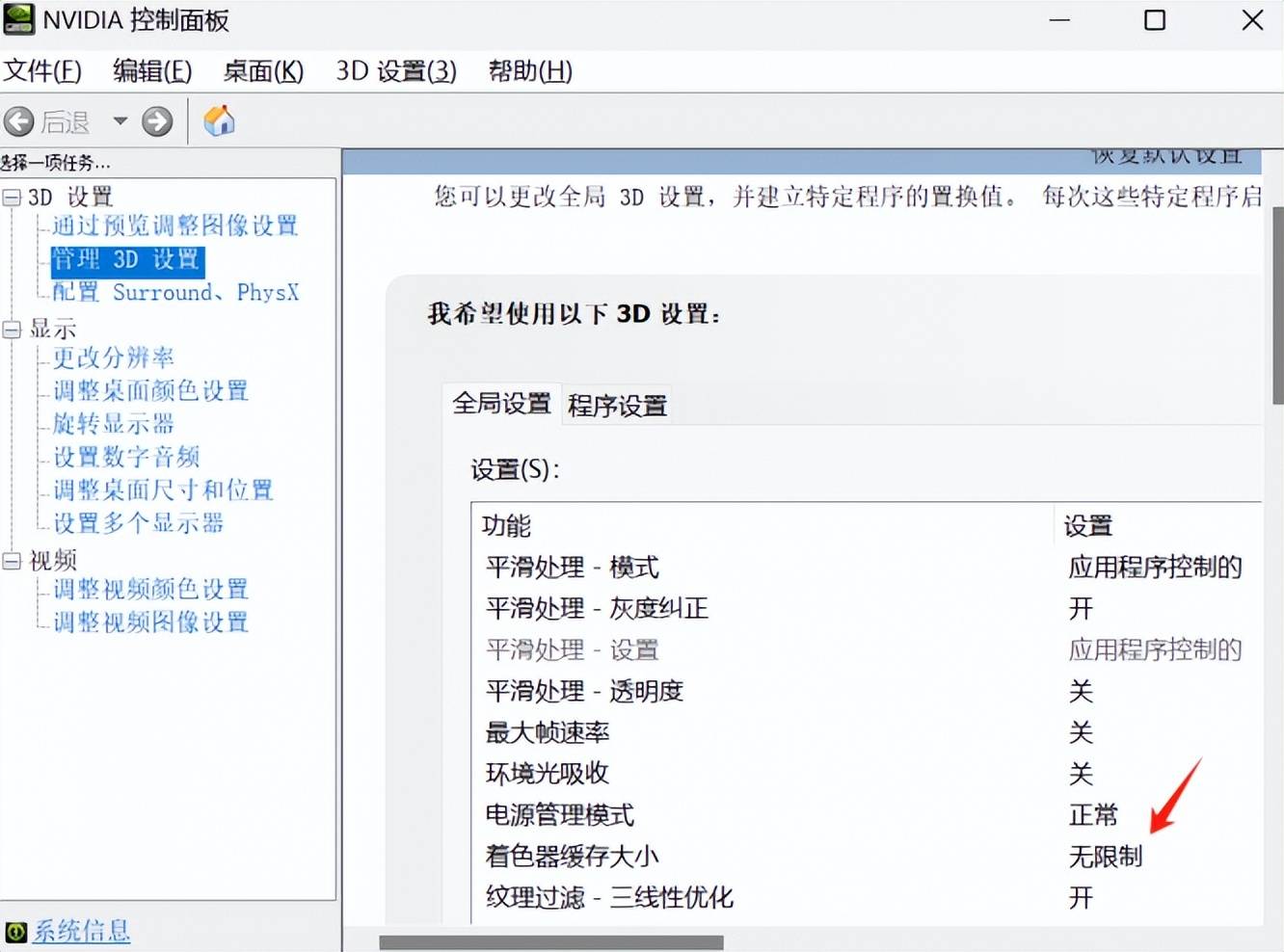Click the 电源管理模式 value 正常
This screenshot has height=952, width=1284.
[1092, 815]
